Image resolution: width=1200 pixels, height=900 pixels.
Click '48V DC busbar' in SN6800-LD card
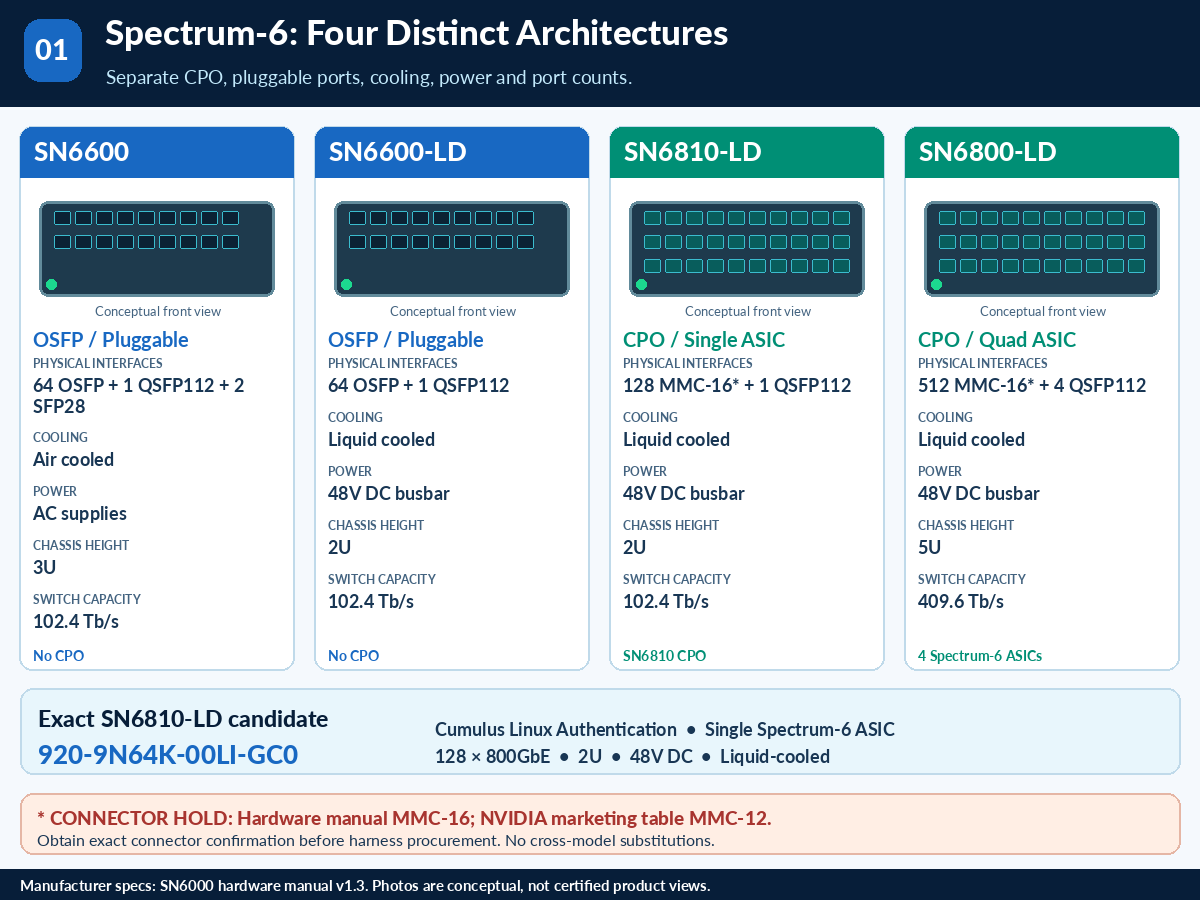click(979, 494)
